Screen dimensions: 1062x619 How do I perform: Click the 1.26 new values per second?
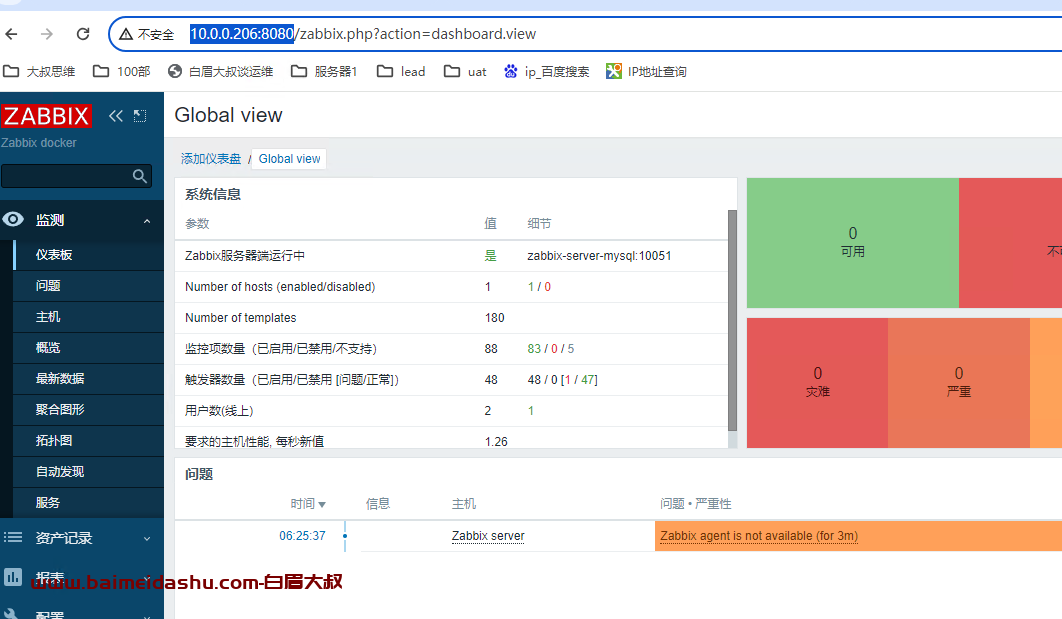496,442
